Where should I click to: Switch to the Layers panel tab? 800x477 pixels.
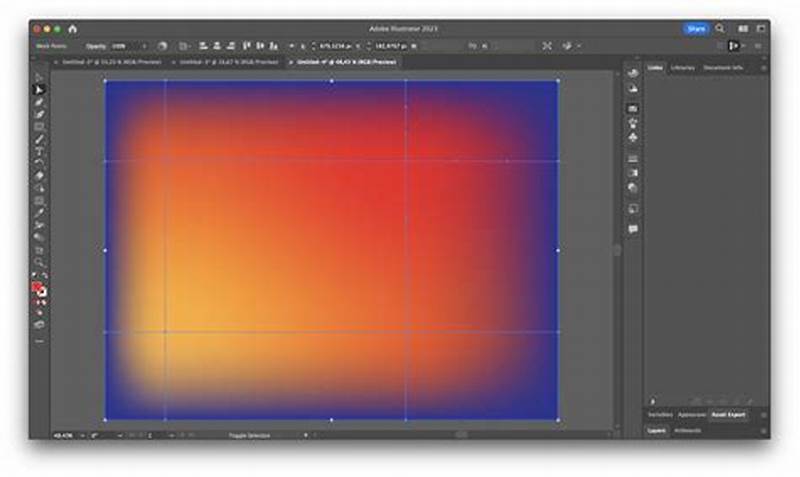[x=657, y=431]
